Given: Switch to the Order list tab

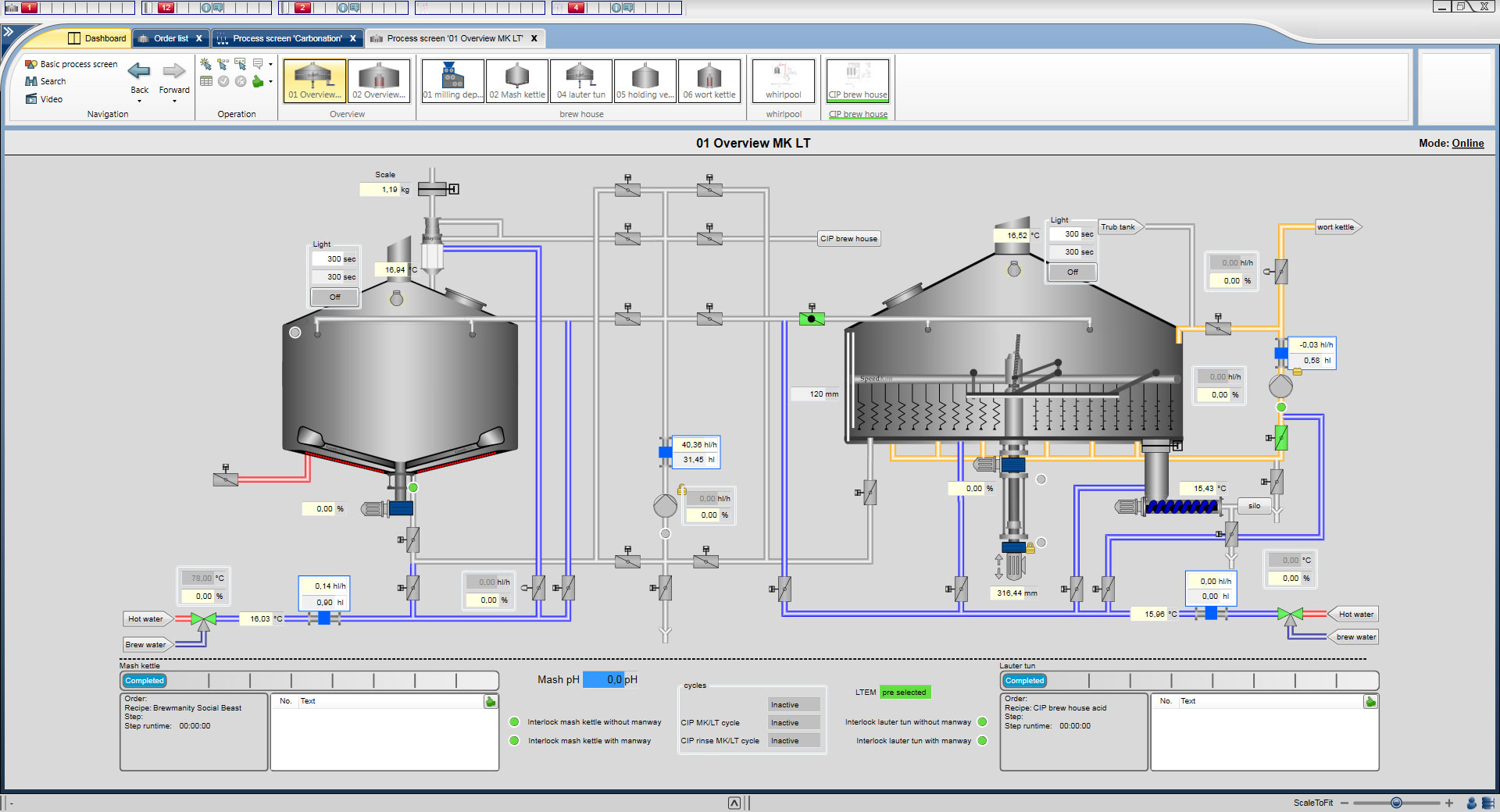Looking at the screenshot, I should [x=171, y=38].
